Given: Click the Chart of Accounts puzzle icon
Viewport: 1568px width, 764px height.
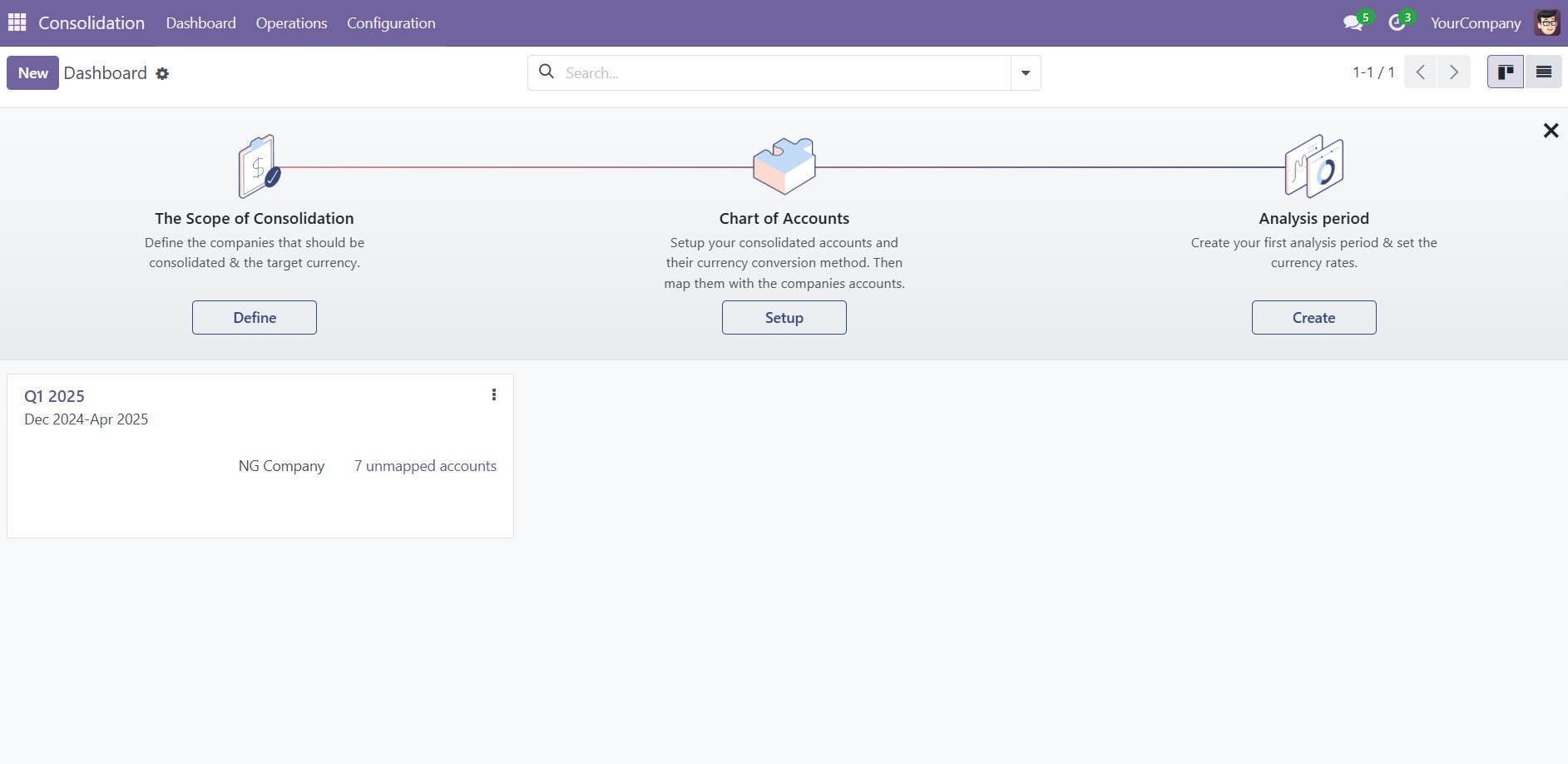Looking at the screenshot, I should coord(784,166).
